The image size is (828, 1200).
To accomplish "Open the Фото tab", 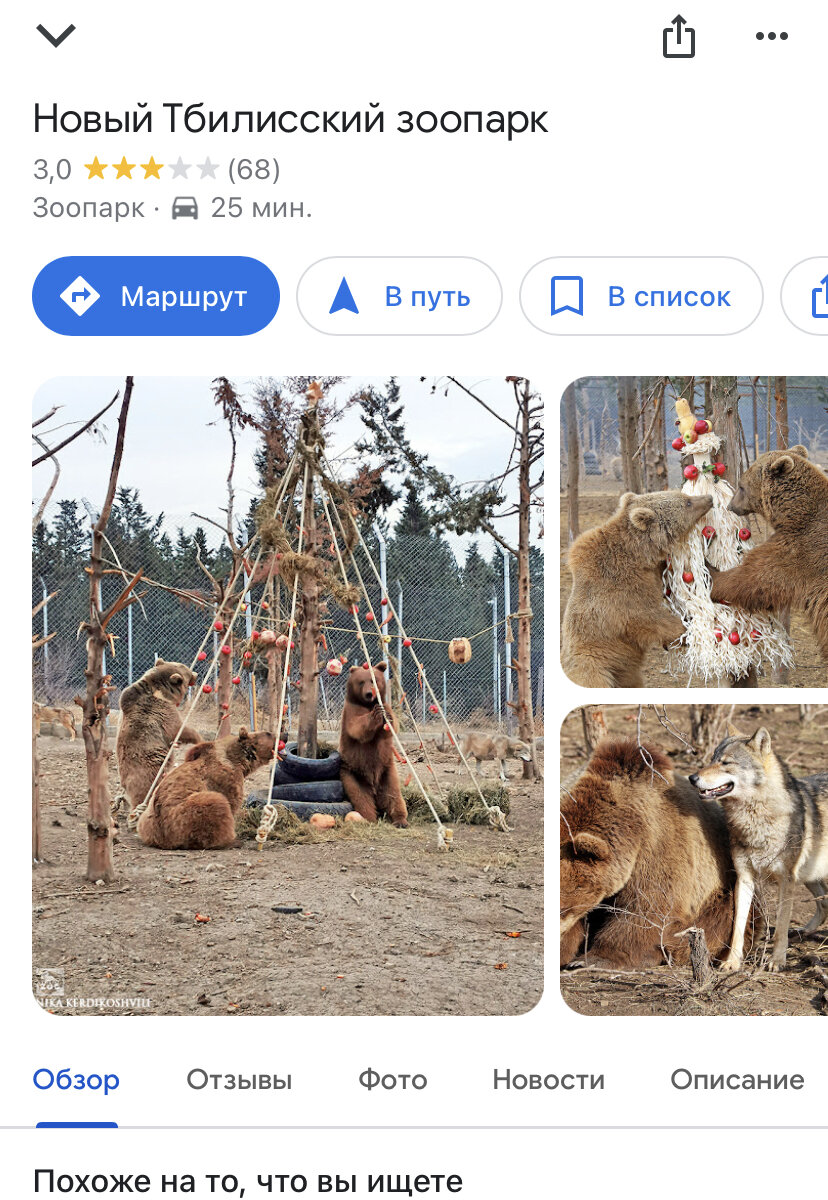I will [x=392, y=1080].
